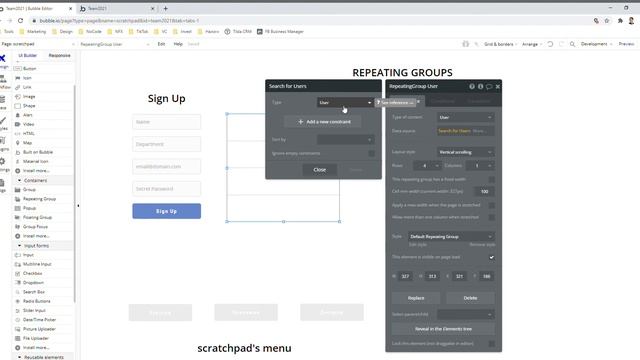Select the Group container element
Viewport: 640px width, 360px height.
[29, 190]
